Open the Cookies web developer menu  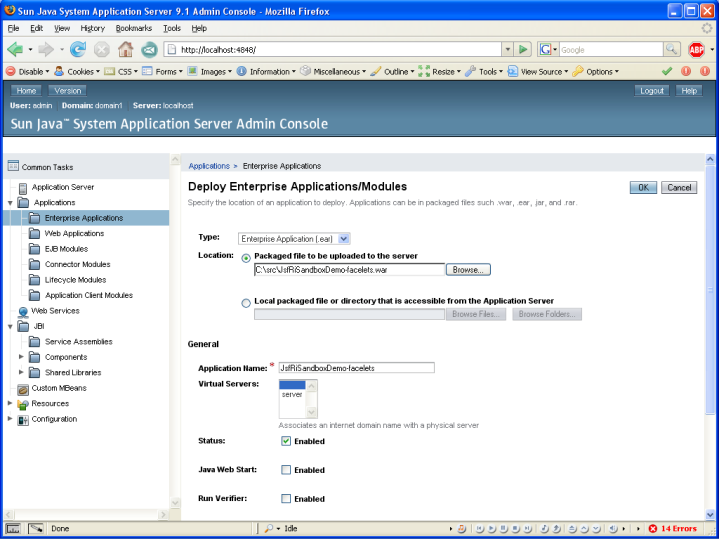point(77,72)
